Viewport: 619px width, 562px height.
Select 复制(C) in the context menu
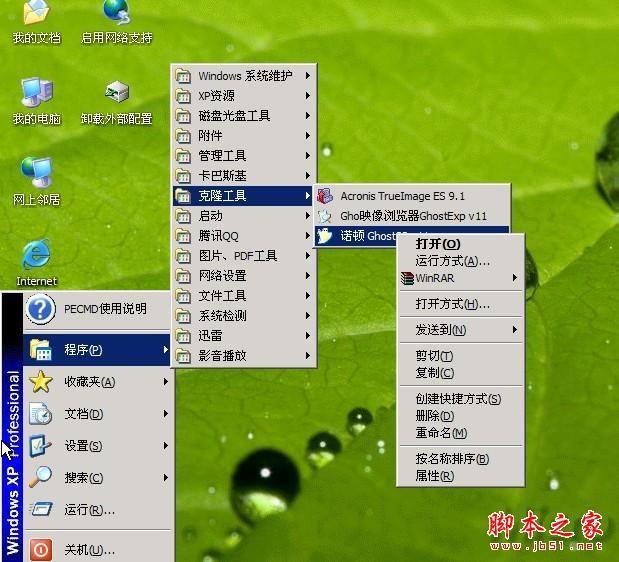click(461, 373)
